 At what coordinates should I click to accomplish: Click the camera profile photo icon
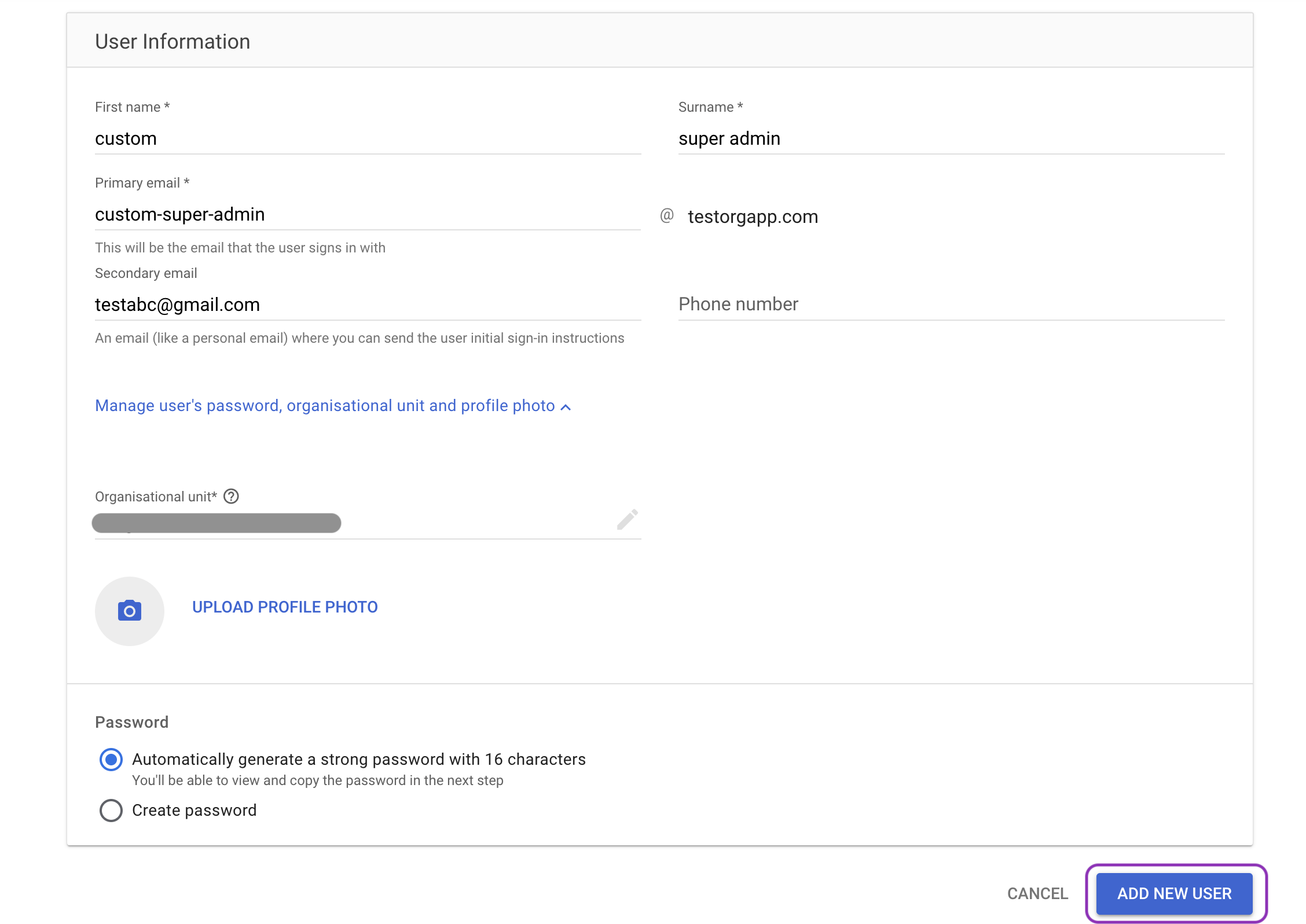[x=130, y=611]
